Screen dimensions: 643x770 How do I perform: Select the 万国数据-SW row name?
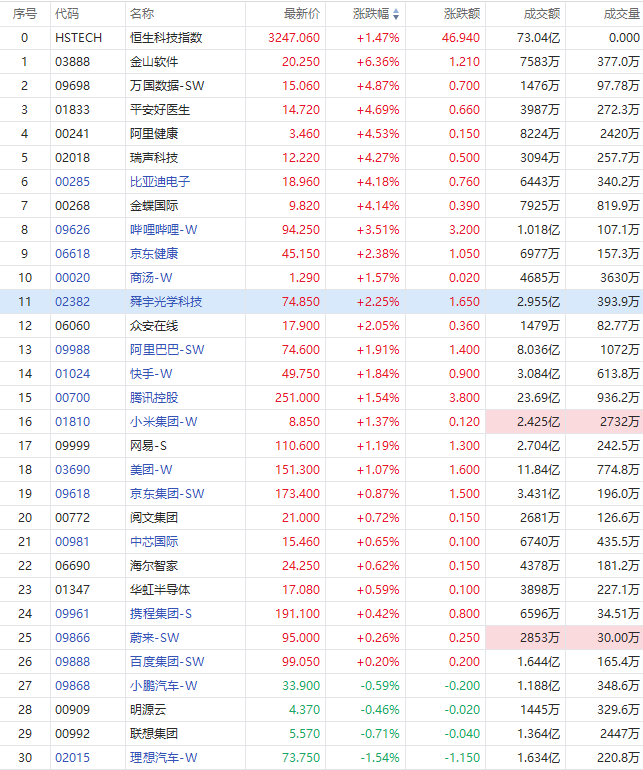[x=167, y=86]
